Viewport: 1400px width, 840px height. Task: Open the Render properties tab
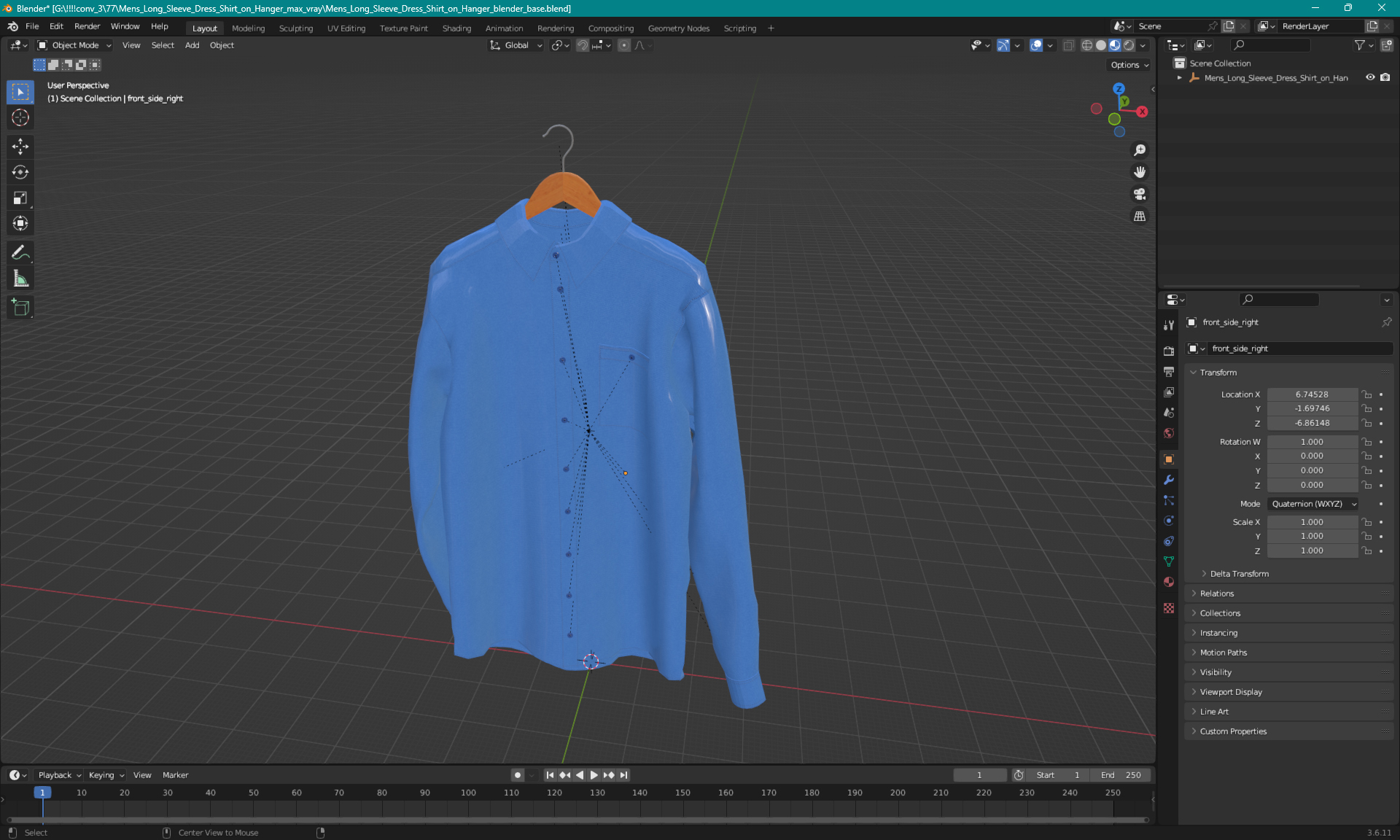tap(1169, 351)
